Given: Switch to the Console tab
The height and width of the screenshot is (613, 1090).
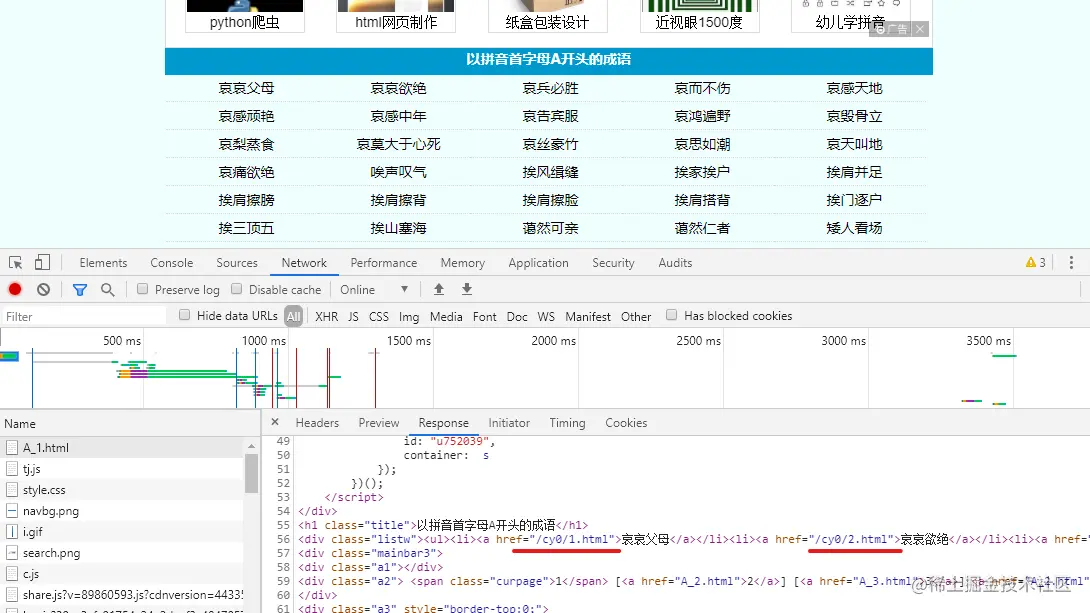Looking at the screenshot, I should (x=172, y=263).
